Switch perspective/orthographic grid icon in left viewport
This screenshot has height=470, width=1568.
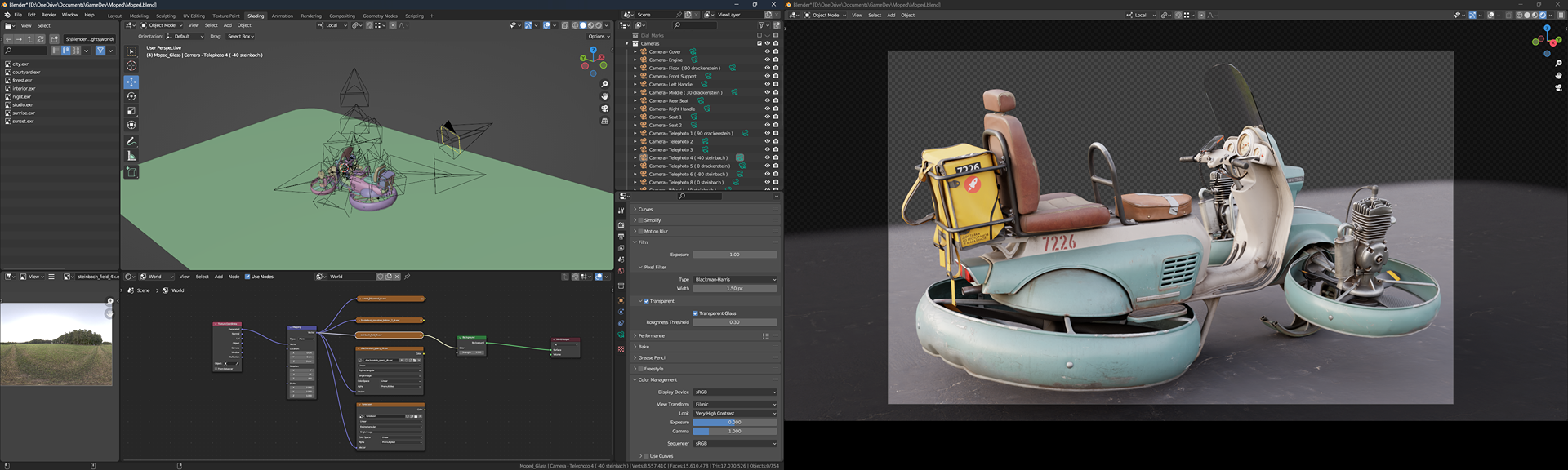point(604,121)
